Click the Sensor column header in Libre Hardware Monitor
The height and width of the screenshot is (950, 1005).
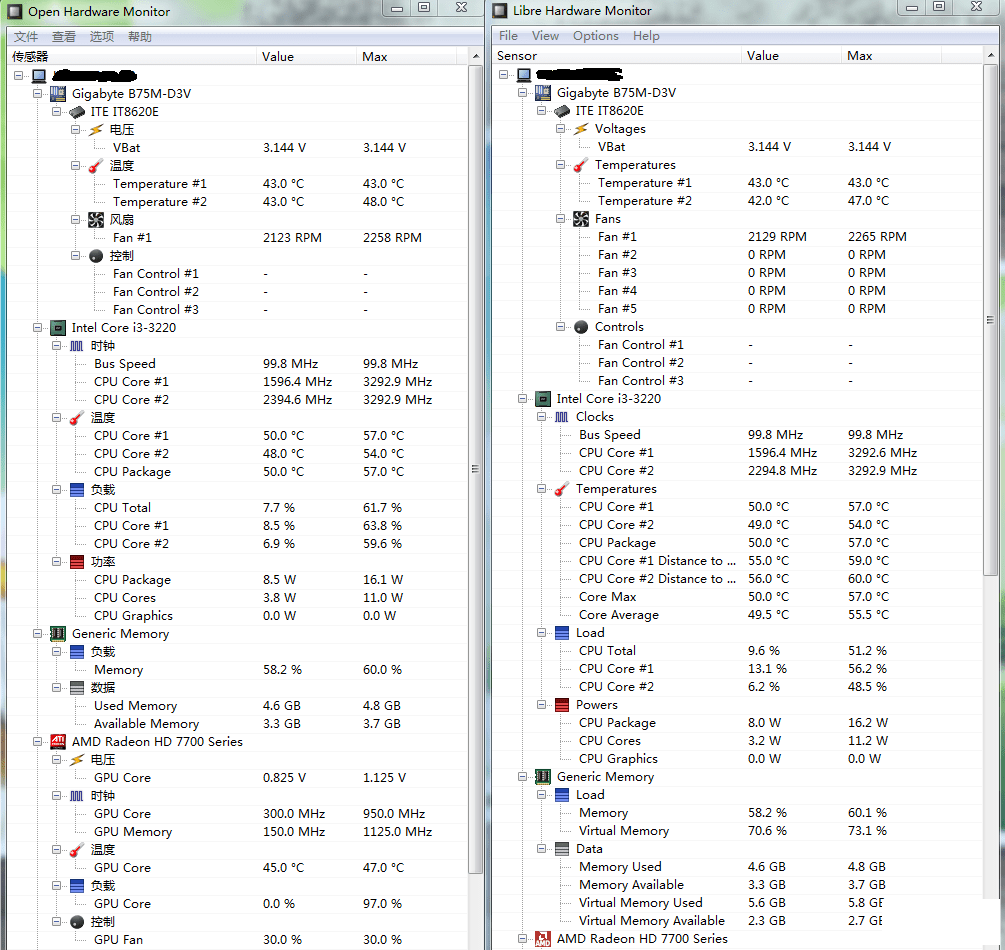pyautogui.click(x=618, y=56)
